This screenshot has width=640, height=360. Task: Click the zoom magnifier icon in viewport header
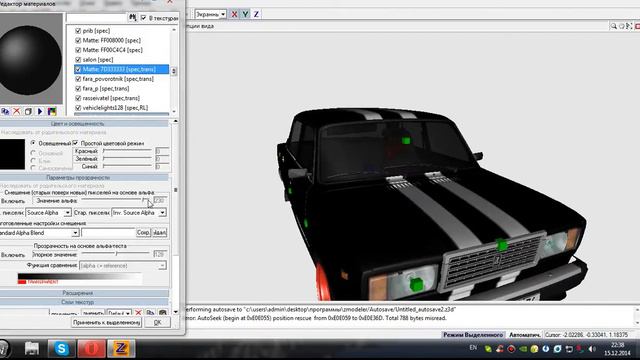[613, 26]
